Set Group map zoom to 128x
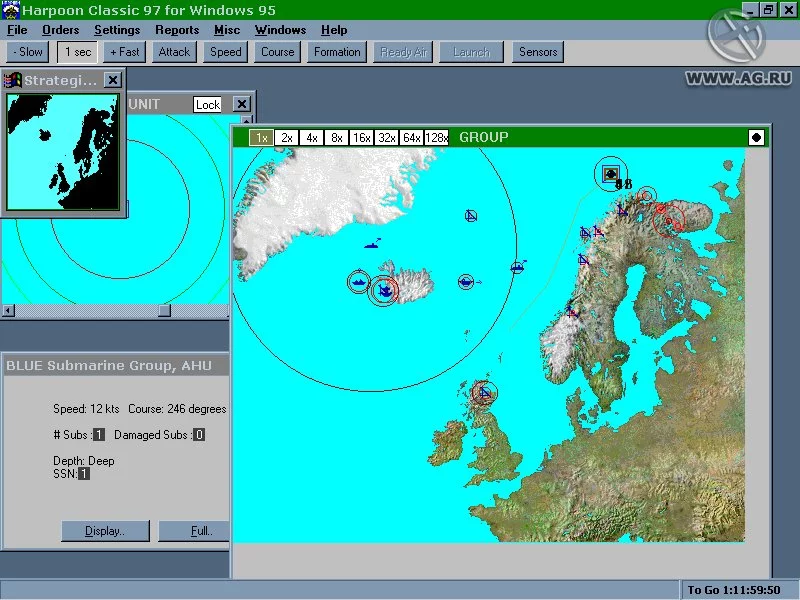 [x=437, y=138]
